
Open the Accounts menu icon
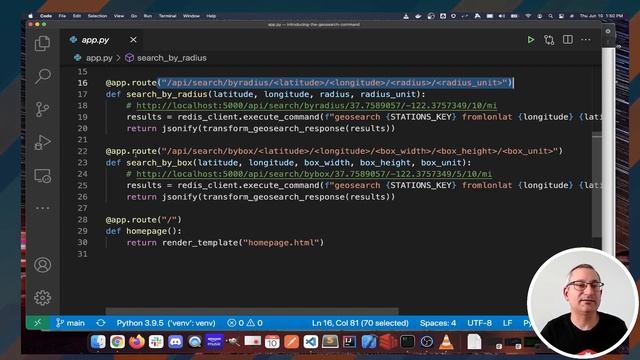(x=42, y=265)
